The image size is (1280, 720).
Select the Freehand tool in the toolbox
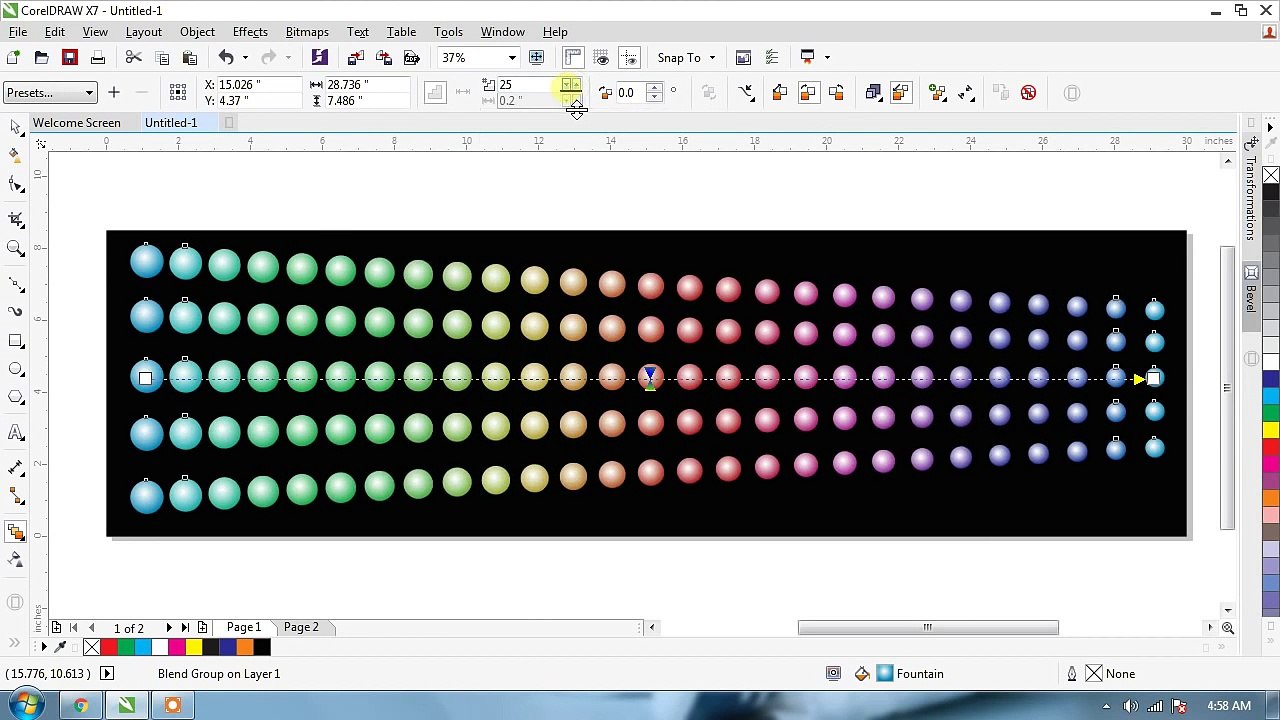click(x=15, y=283)
